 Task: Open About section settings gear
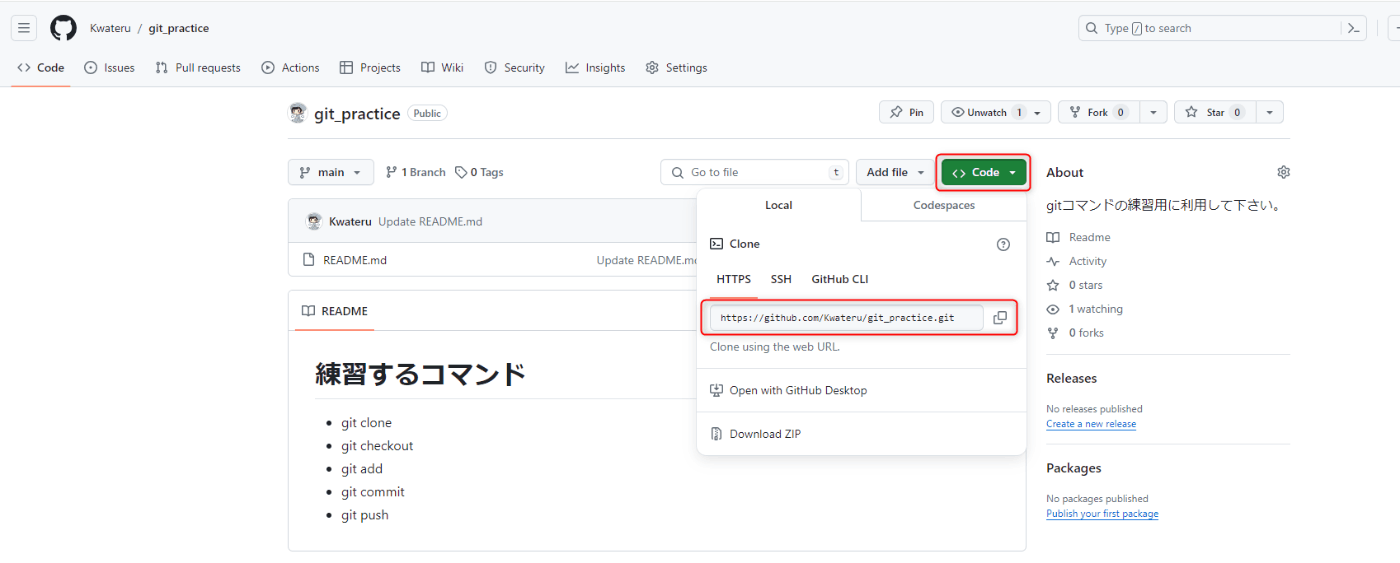[x=1283, y=172]
